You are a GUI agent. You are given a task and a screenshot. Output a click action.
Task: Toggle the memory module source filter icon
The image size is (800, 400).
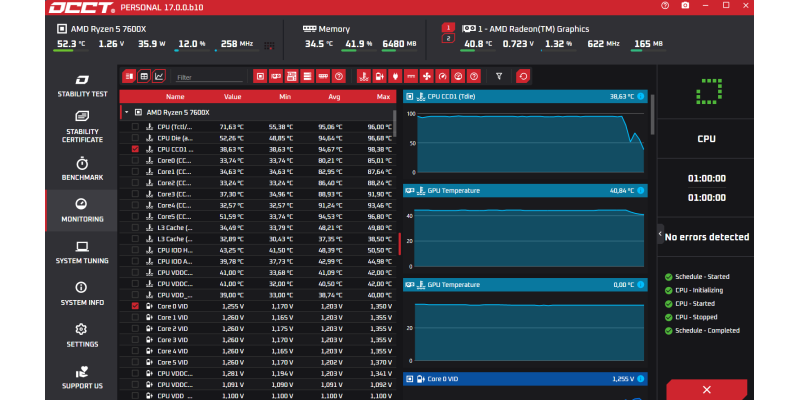click(323, 77)
